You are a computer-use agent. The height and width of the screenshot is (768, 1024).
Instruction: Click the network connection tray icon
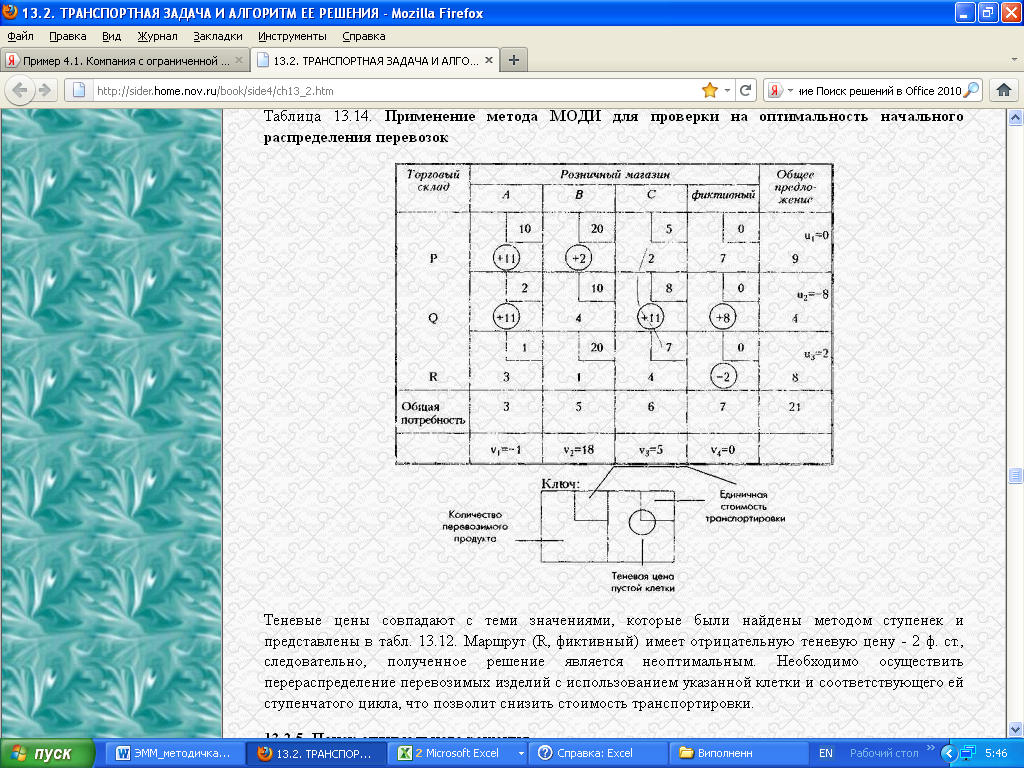[x=967, y=754]
